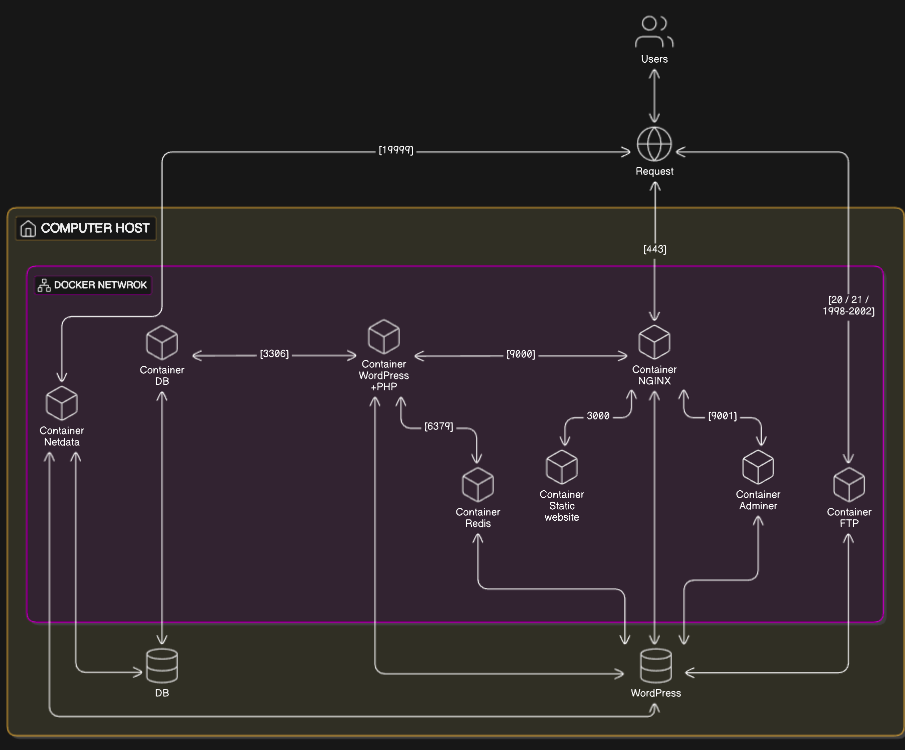Viewport: 905px width, 750px height.
Task: Click the [443] port label
Action: click(654, 249)
